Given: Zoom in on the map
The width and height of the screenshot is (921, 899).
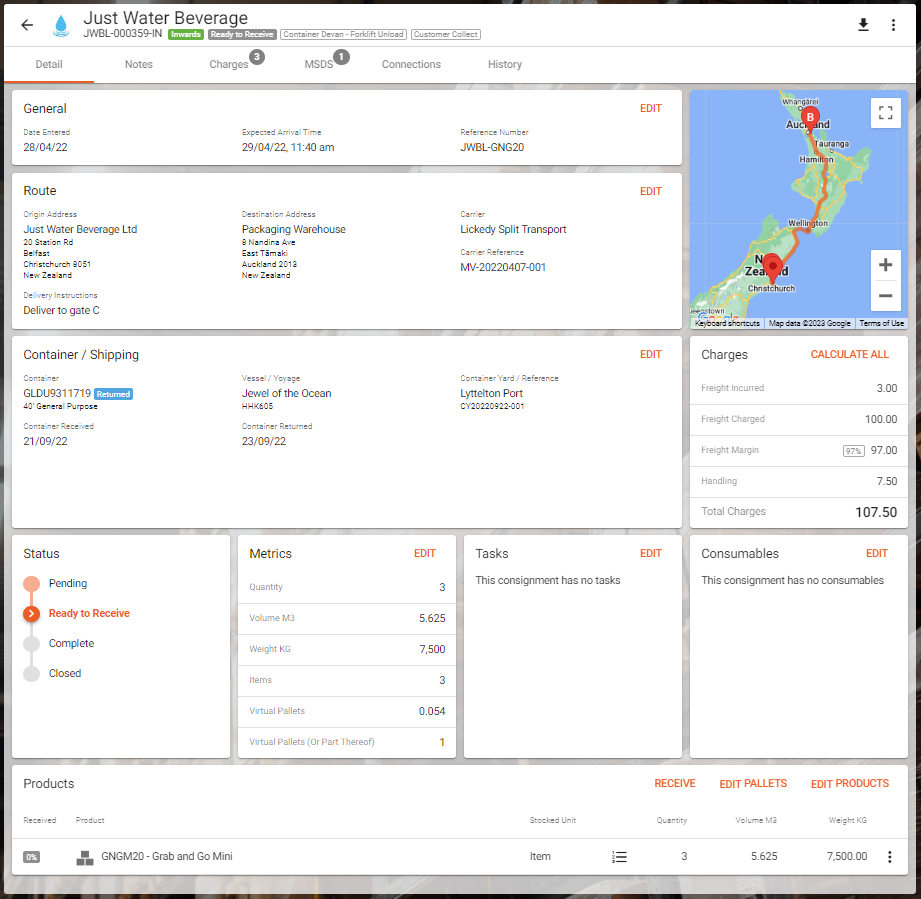Looking at the screenshot, I should coord(885,265).
